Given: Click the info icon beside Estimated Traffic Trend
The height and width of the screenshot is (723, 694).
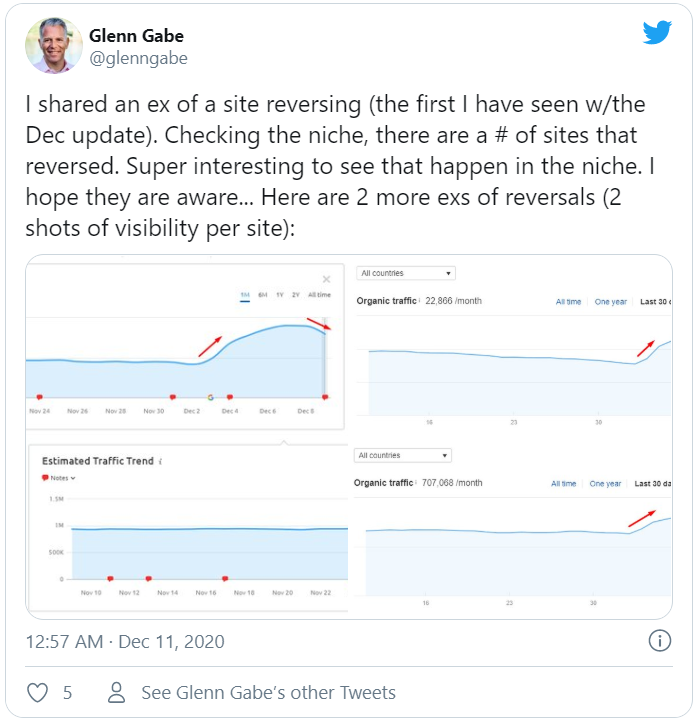Looking at the screenshot, I should (161, 461).
